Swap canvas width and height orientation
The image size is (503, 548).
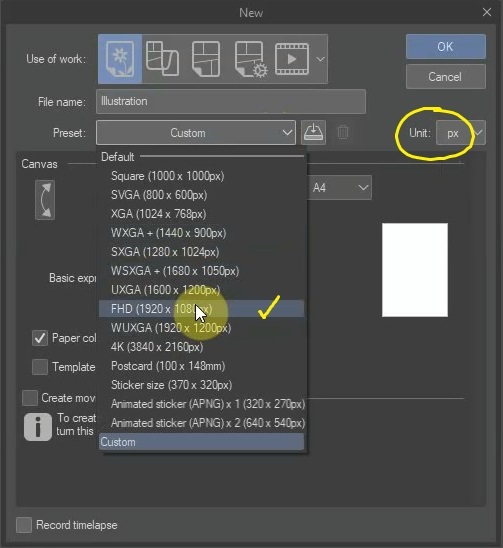point(45,200)
